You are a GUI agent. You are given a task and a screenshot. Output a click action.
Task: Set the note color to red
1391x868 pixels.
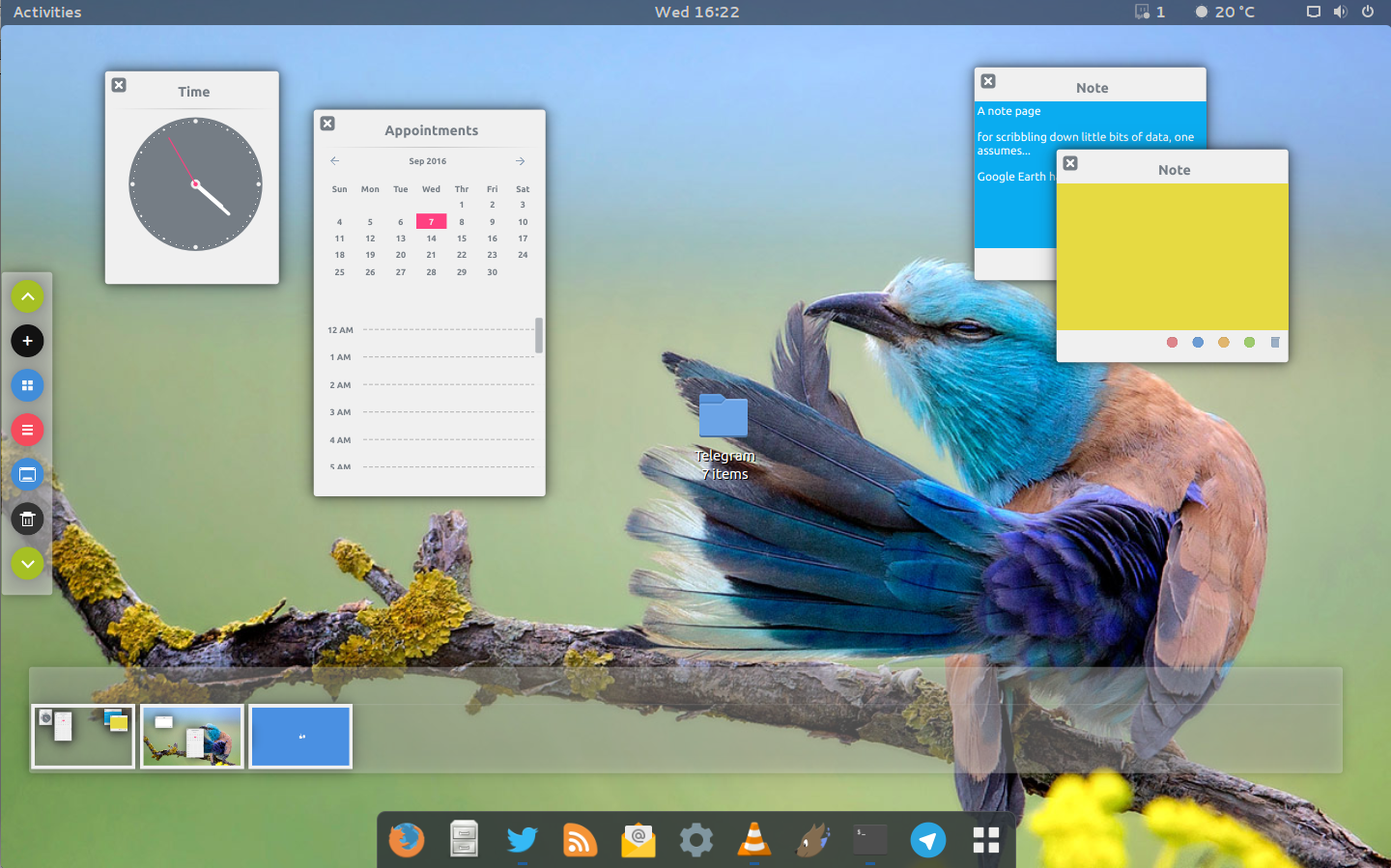pyautogui.click(x=1172, y=343)
